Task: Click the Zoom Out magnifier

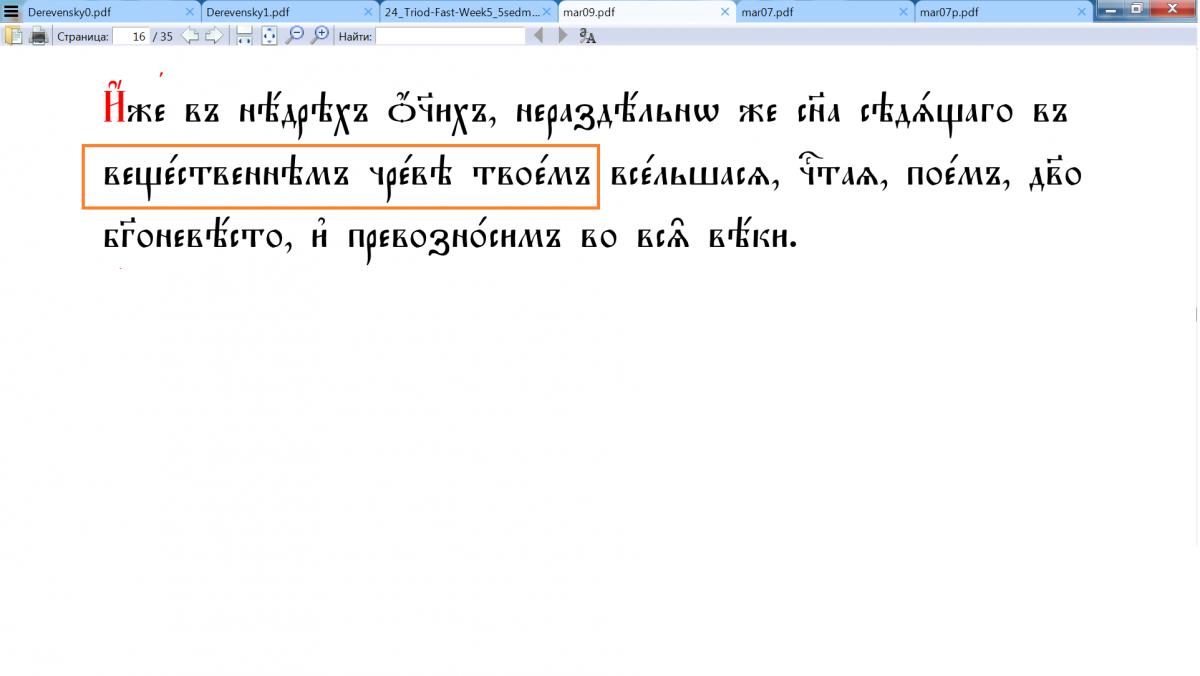Action: (295, 35)
